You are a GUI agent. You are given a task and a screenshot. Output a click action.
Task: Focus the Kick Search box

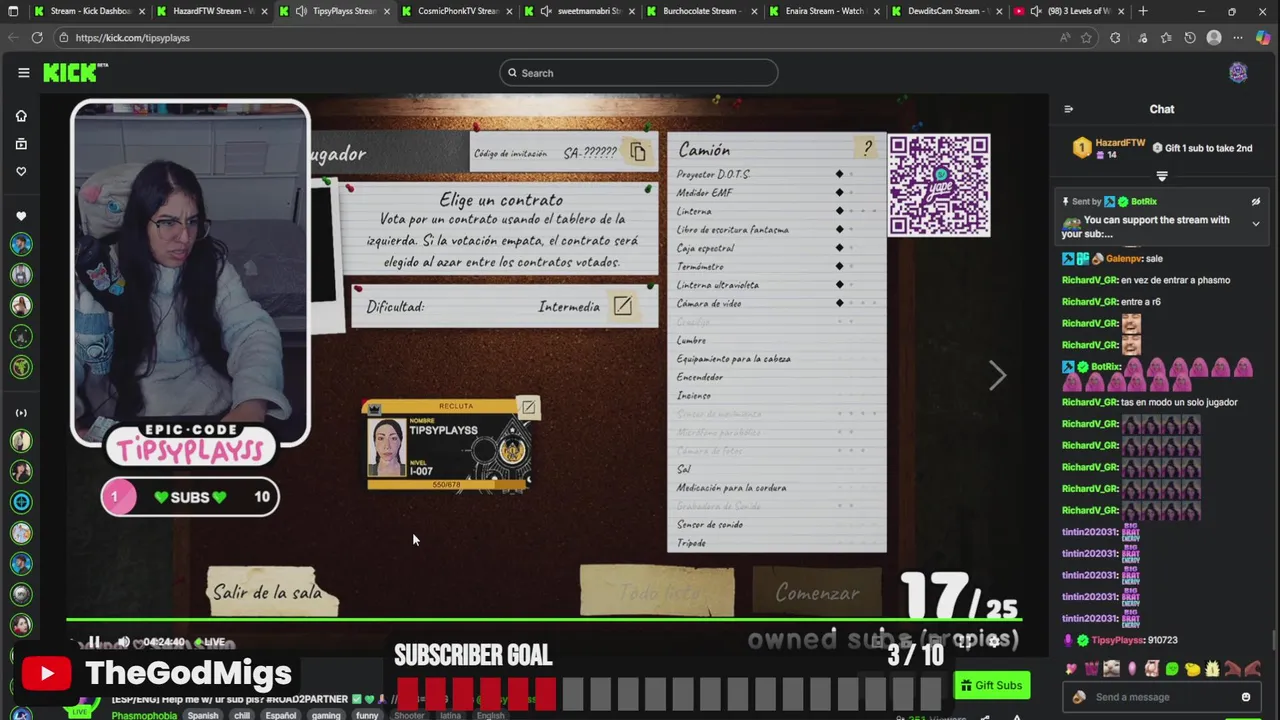(x=639, y=73)
